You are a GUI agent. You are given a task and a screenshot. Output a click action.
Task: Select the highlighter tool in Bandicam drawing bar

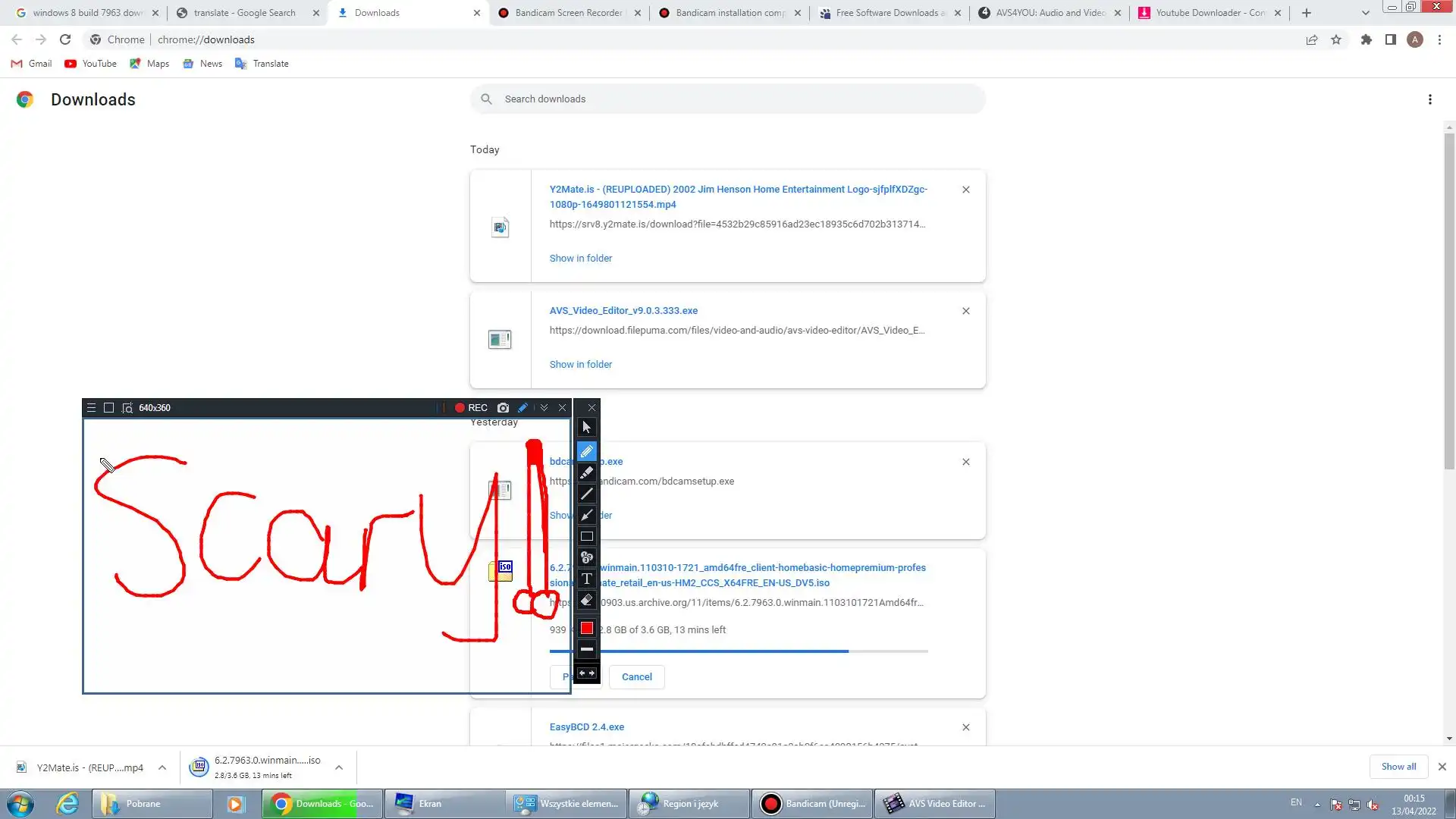tap(586, 472)
